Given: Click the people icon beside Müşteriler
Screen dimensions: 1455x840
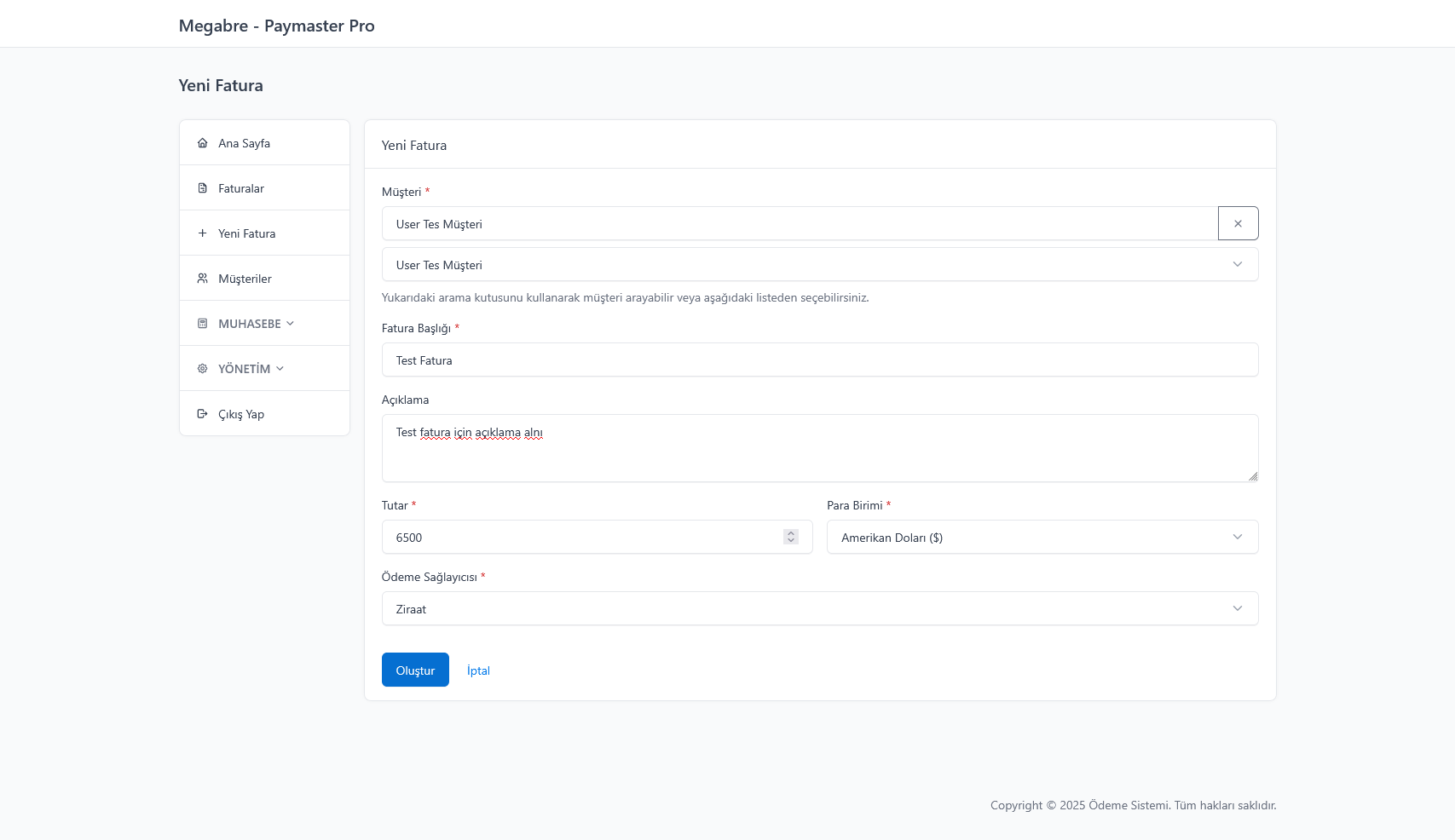Looking at the screenshot, I should (x=202, y=279).
